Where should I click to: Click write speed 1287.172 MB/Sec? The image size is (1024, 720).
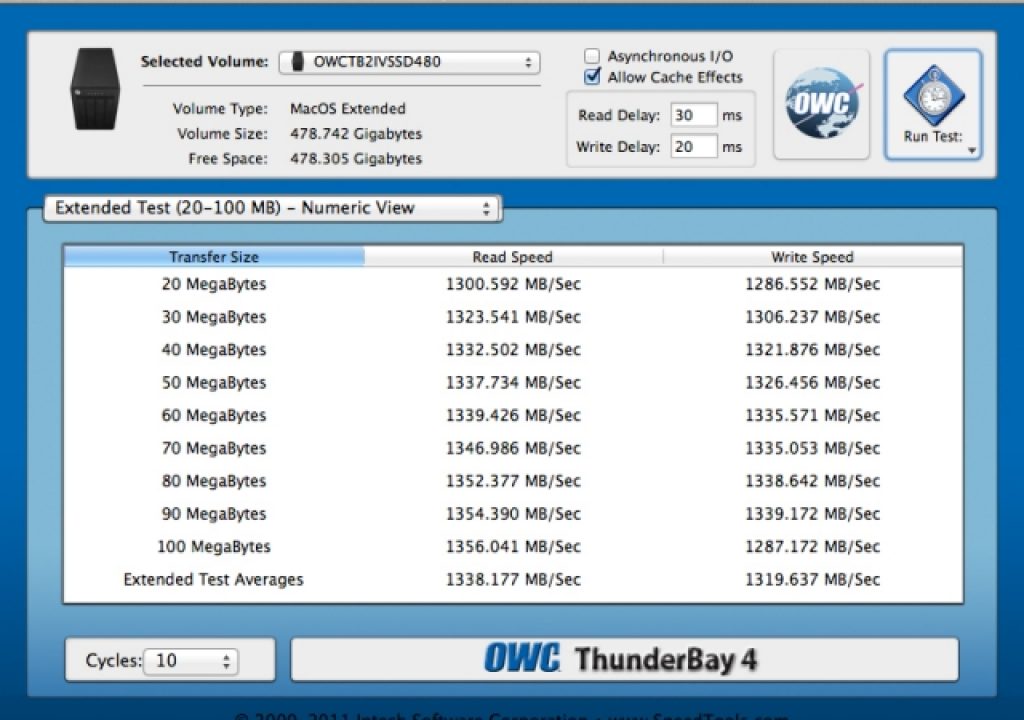click(812, 546)
